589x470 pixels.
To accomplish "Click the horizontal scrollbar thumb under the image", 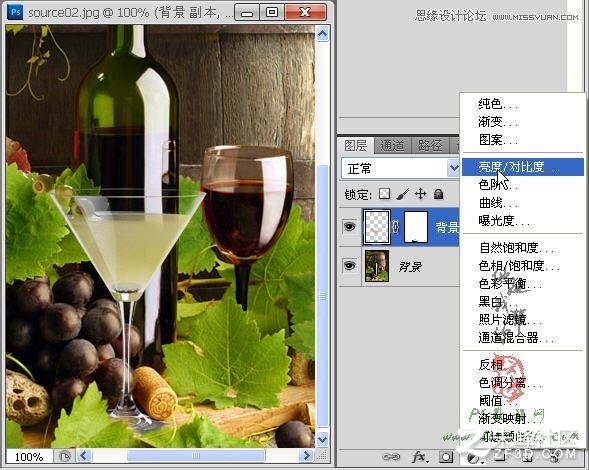I will 196,456.
